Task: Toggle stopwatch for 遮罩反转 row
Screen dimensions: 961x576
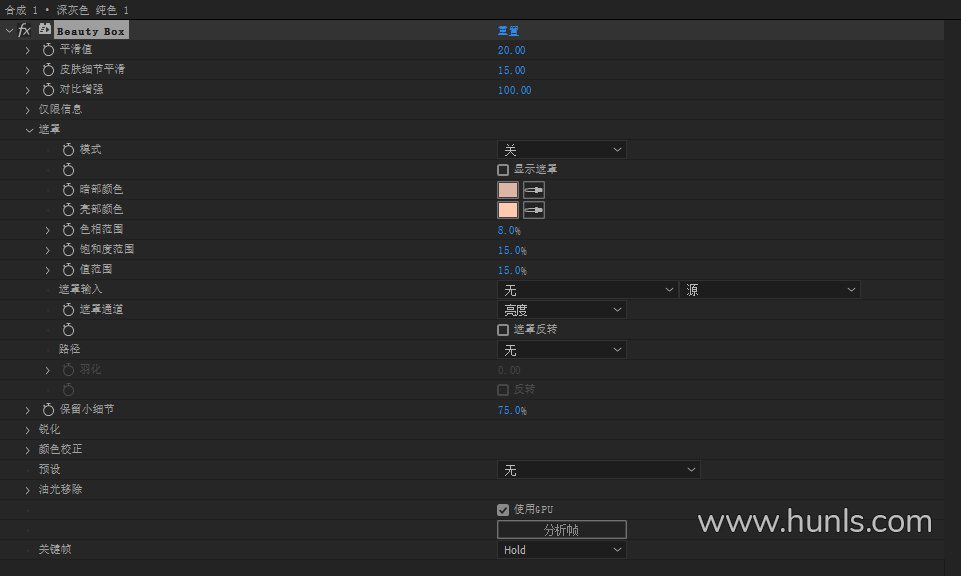Action: (x=69, y=330)
